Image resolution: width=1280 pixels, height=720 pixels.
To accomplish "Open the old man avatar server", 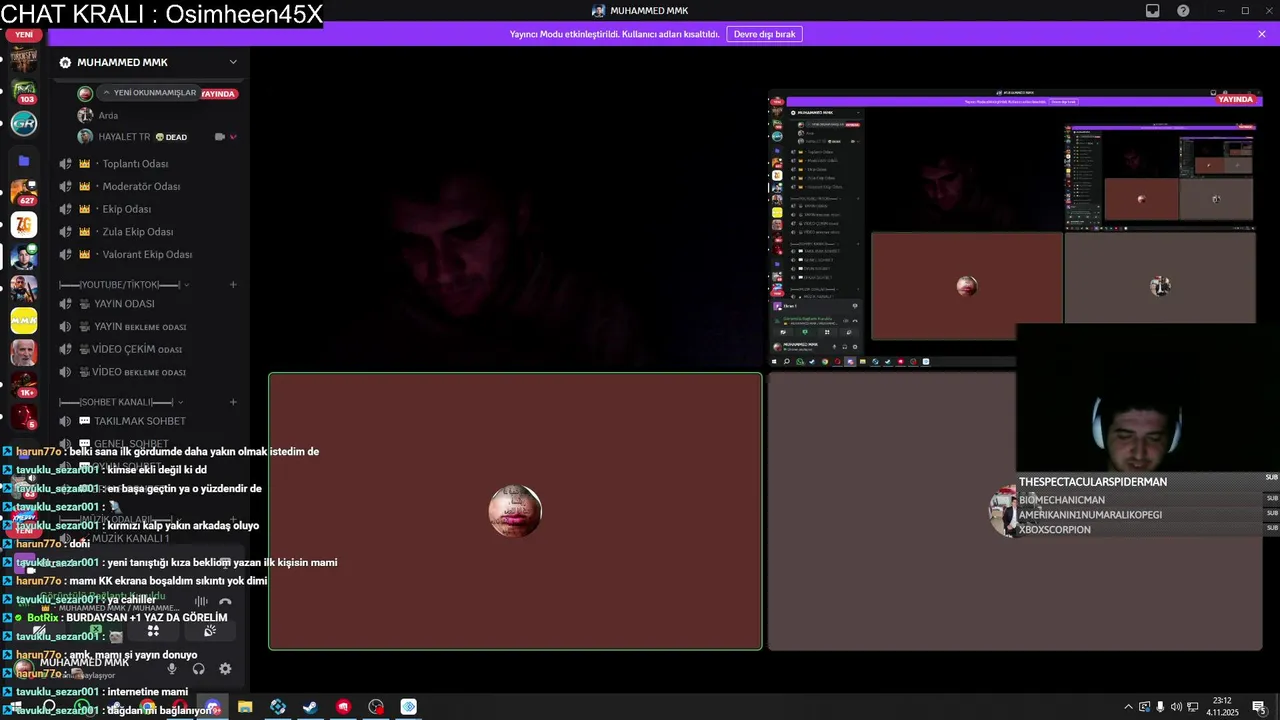I will tap(24, 353).
